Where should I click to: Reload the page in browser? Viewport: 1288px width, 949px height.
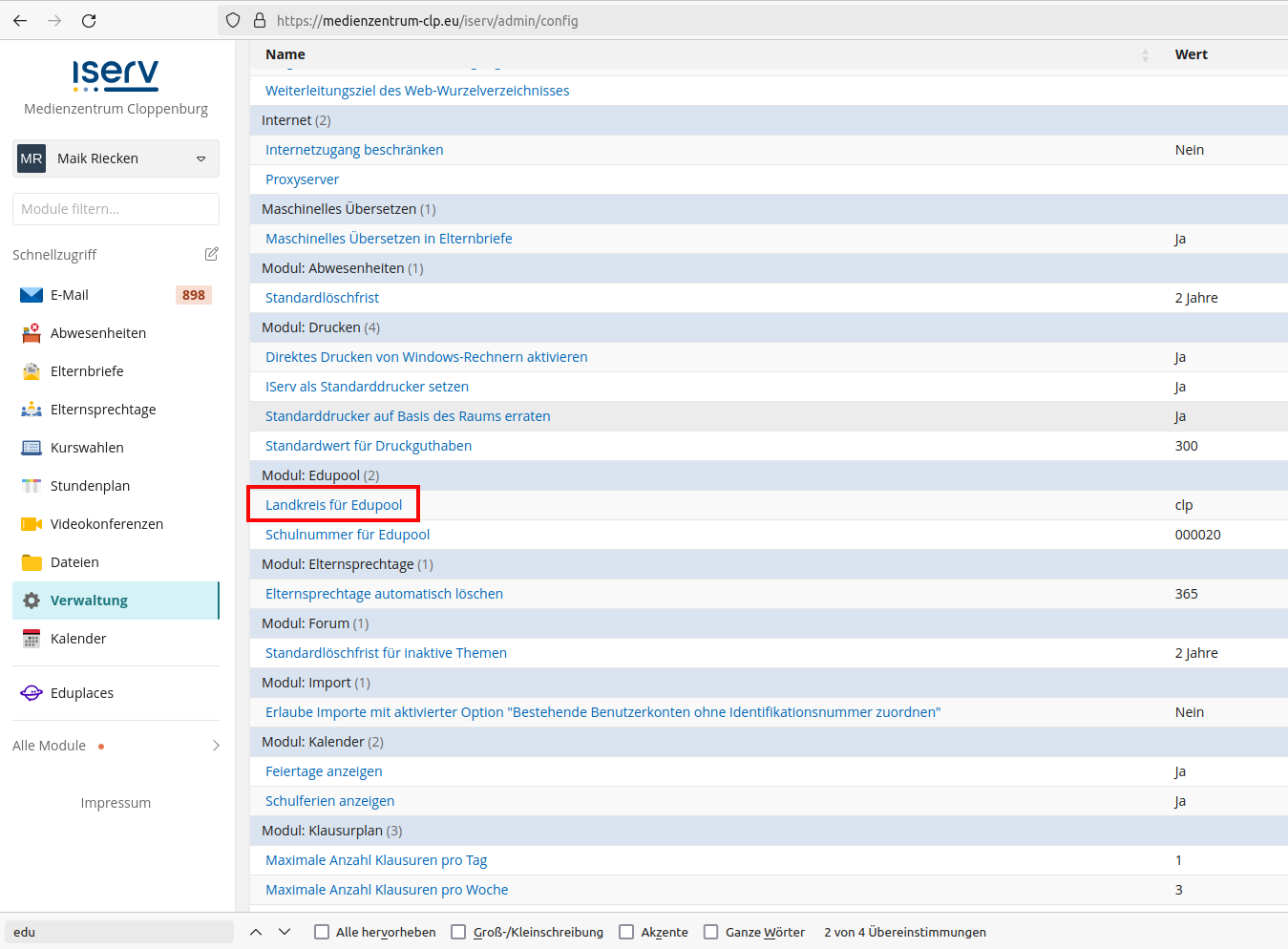pyautogui.click(x=89, y=20)
